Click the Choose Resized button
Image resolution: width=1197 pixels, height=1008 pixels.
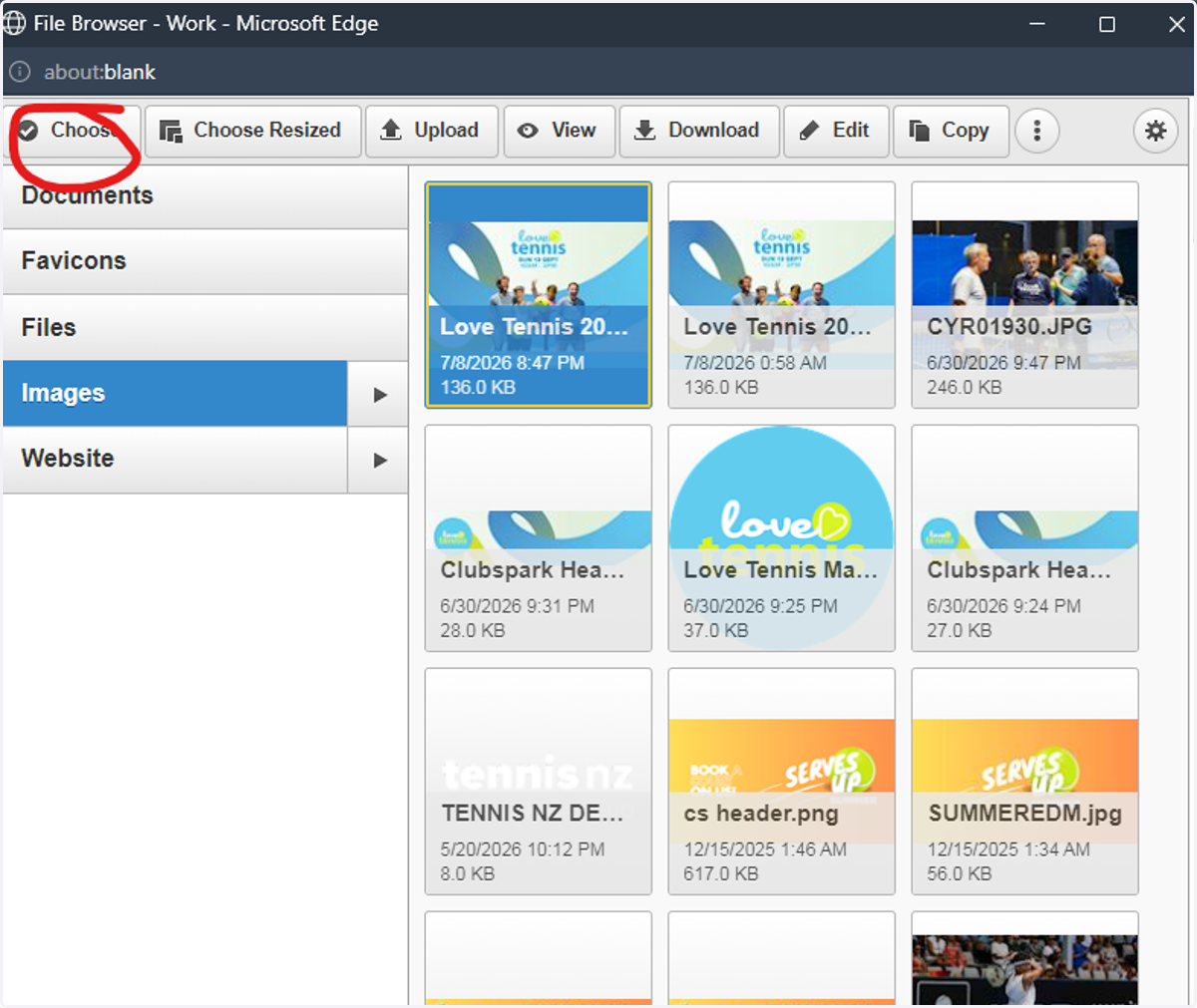pyautogui.click(x=253, y=131)
